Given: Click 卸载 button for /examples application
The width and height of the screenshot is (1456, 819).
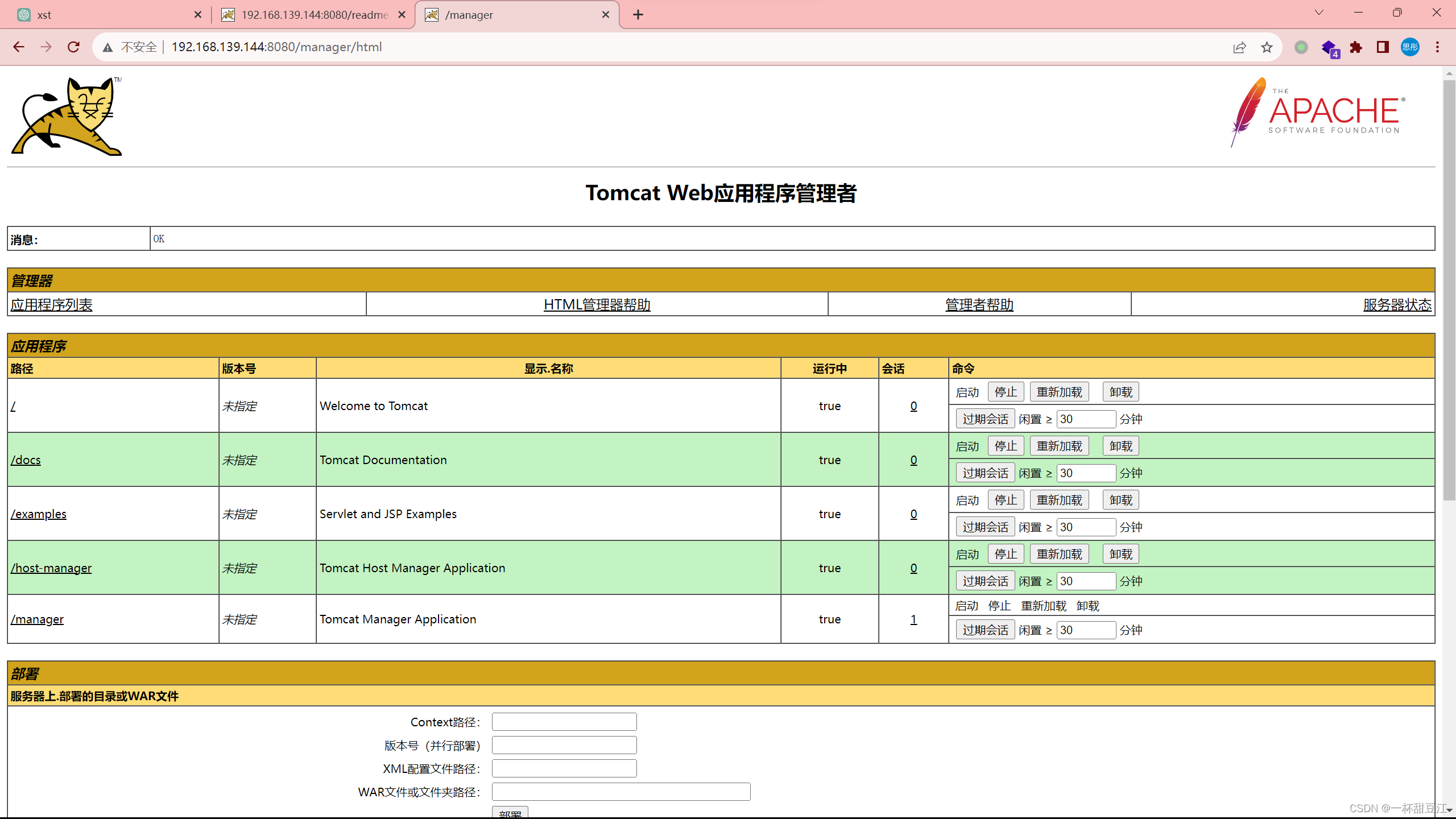Looking at the screenshot, I should point(1120,500).
